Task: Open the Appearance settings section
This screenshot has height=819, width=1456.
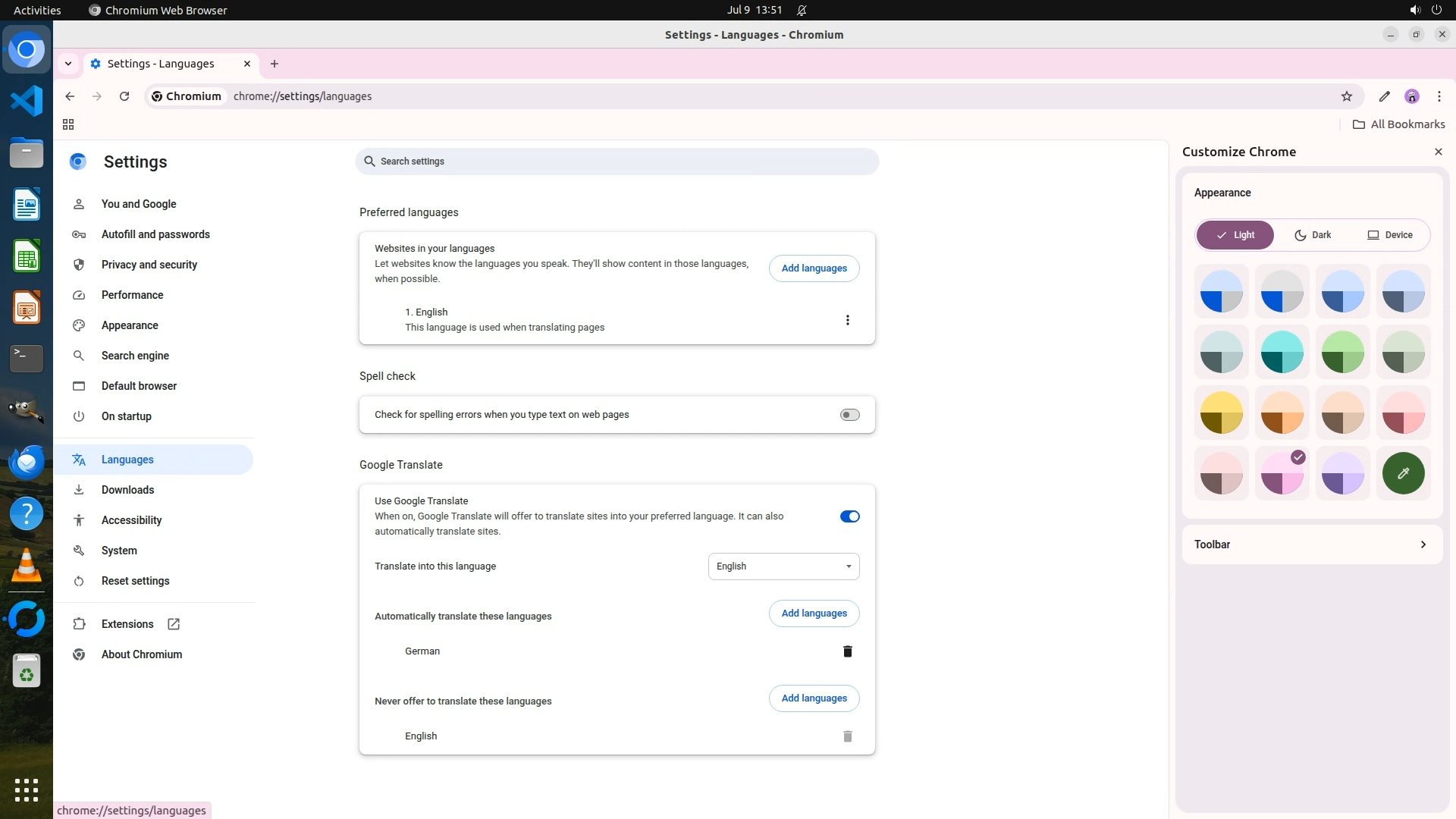Action: coord(130,325)
